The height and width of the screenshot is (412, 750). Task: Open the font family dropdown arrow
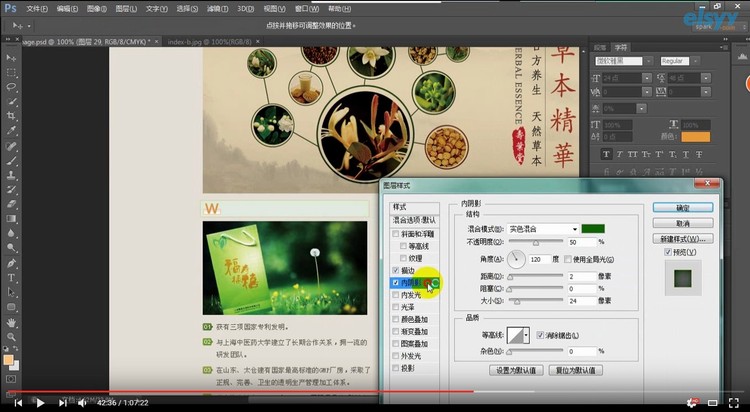649,61
